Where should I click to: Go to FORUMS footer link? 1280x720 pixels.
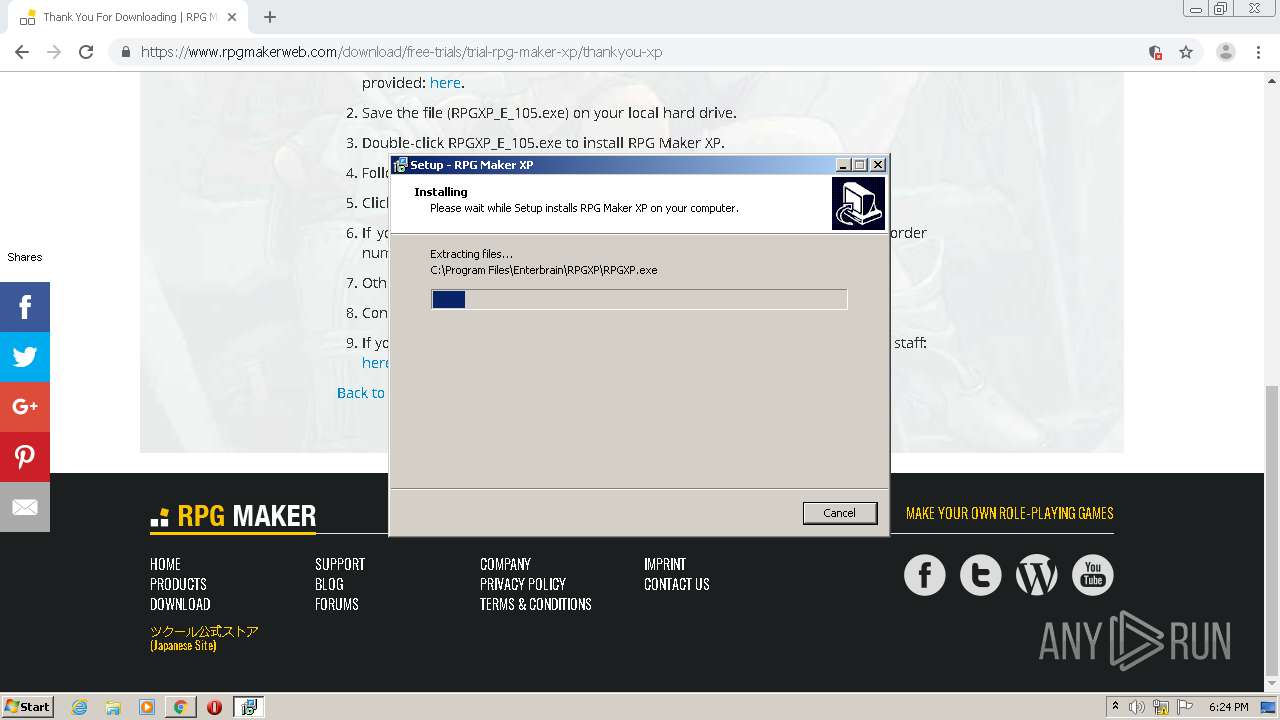(337, 604)
